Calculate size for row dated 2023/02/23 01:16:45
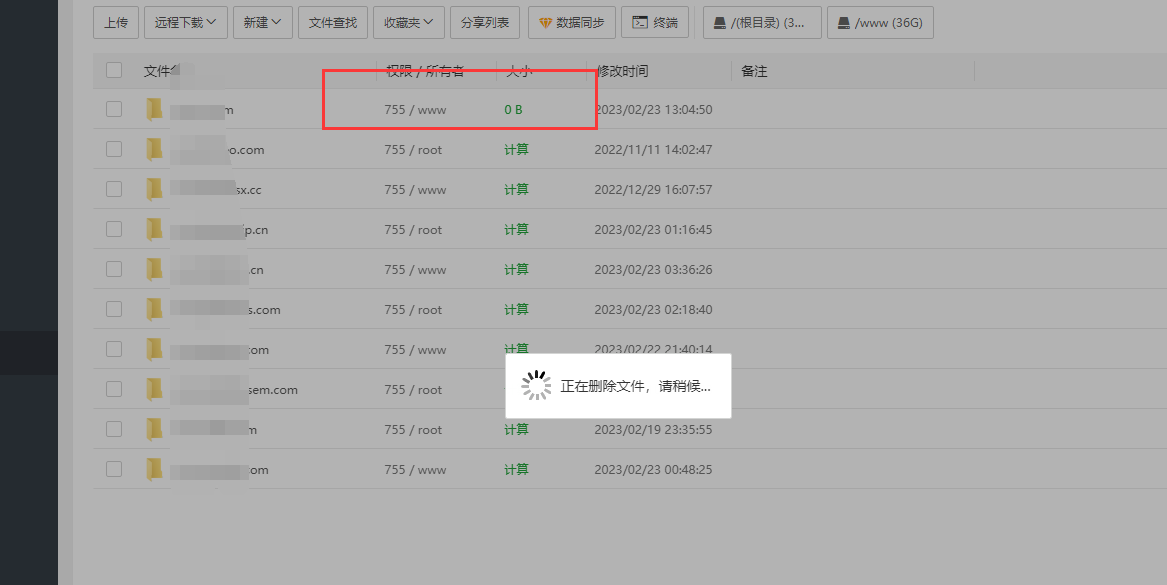Screen dimensions: 1167x585 tap(517, 229)
